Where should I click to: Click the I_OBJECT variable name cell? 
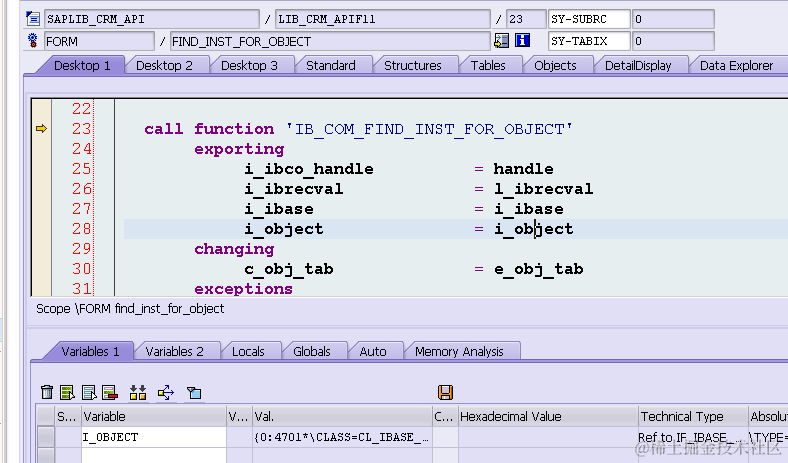(x=154, y=437)
